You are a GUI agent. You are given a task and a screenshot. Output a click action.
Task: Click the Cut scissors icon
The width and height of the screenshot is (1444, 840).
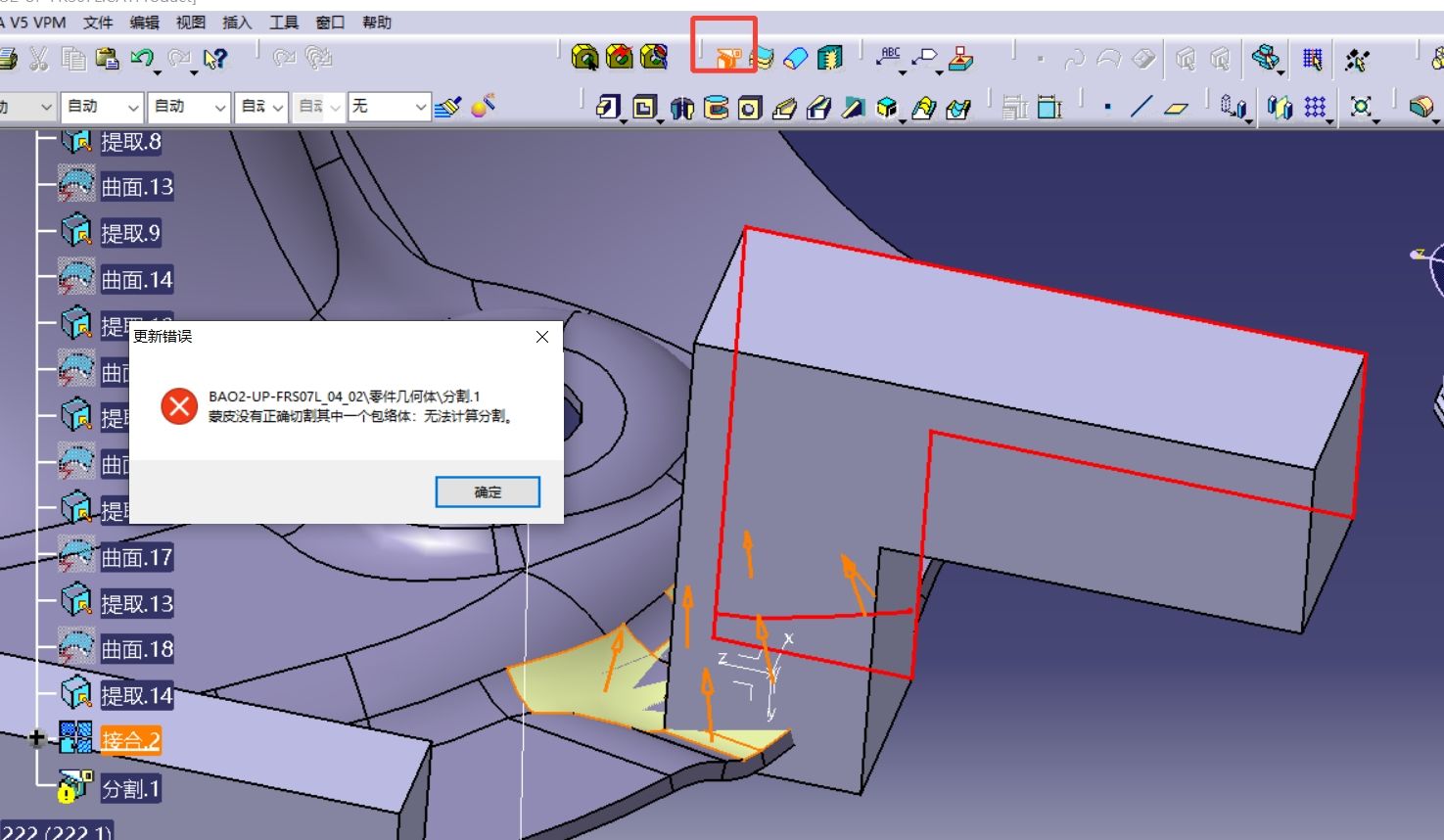39,59
